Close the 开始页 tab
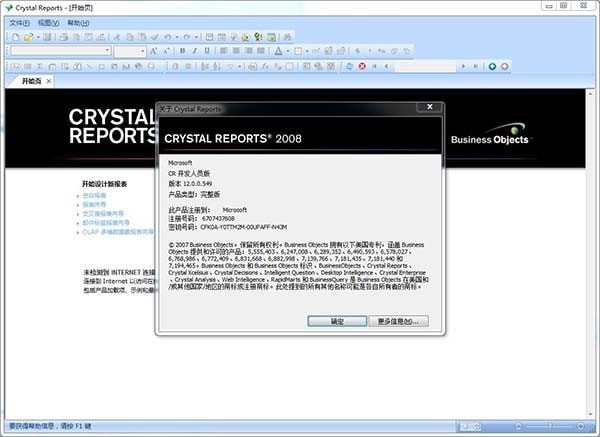This screenshot has width=600, height=437. pos(49,81)
